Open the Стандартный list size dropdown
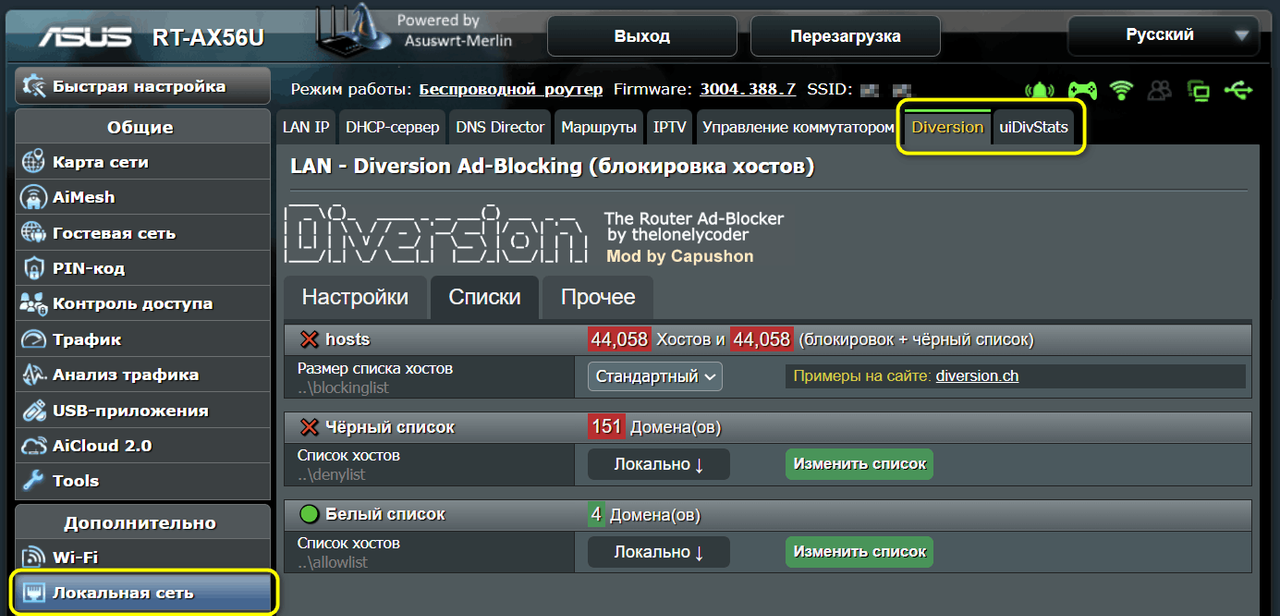Viewport: 1280px width, 616px height. pos(655,377)
